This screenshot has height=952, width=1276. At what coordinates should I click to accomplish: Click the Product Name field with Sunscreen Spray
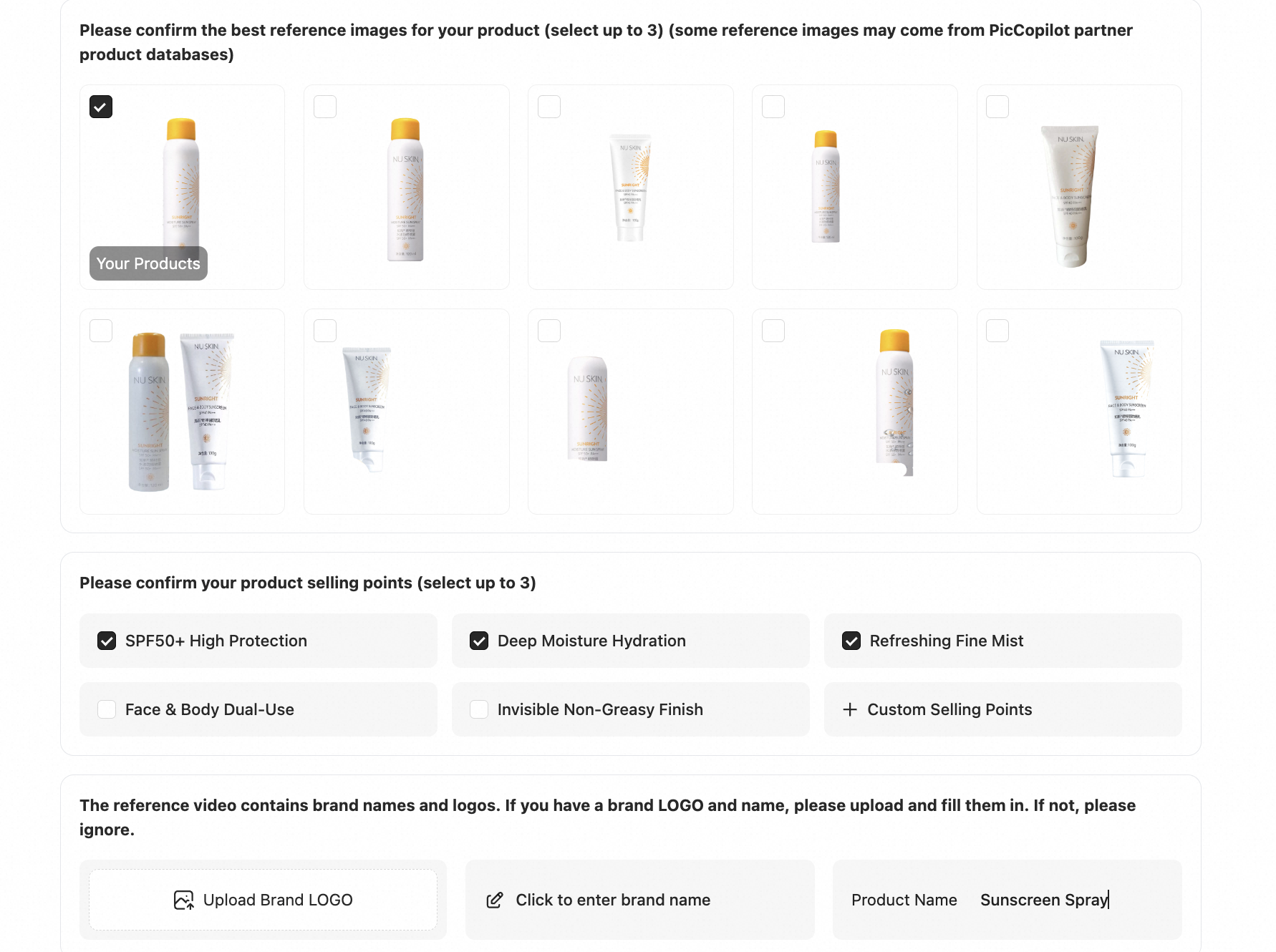[1043, 900]
